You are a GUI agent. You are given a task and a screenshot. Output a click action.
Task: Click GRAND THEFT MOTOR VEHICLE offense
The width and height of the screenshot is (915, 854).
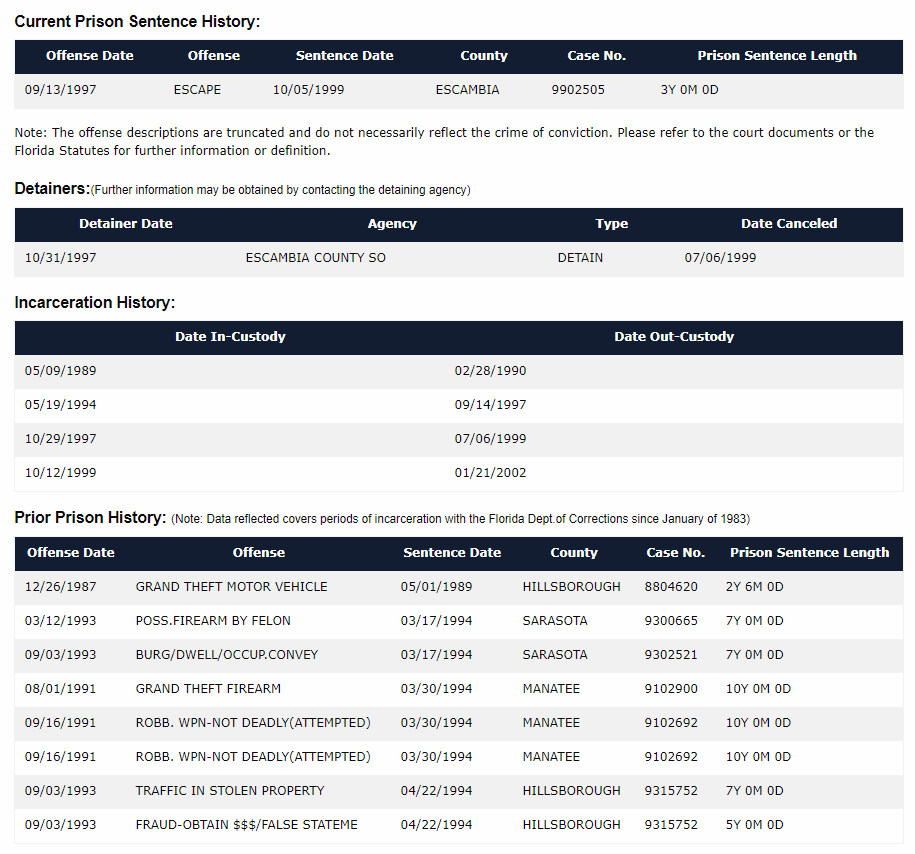click(232, 587)
